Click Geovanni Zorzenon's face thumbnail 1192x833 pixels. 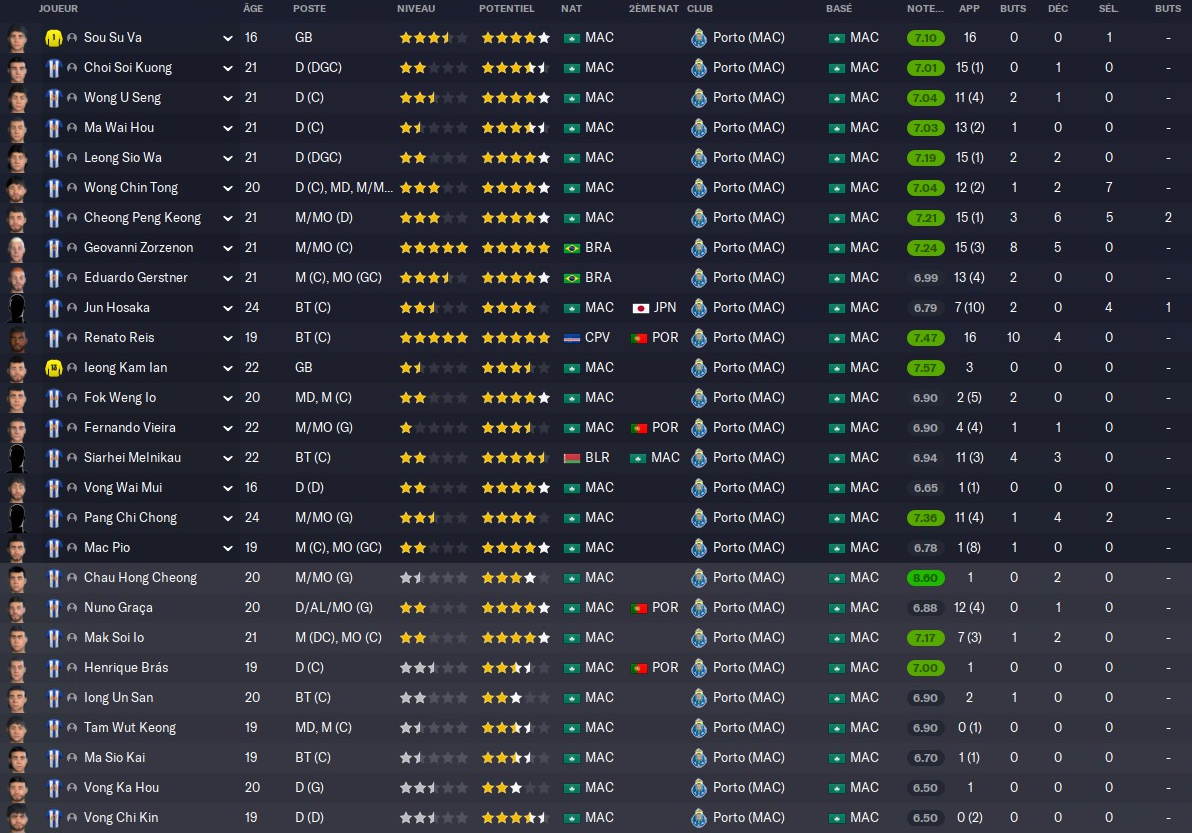click(x=17, y=248)
